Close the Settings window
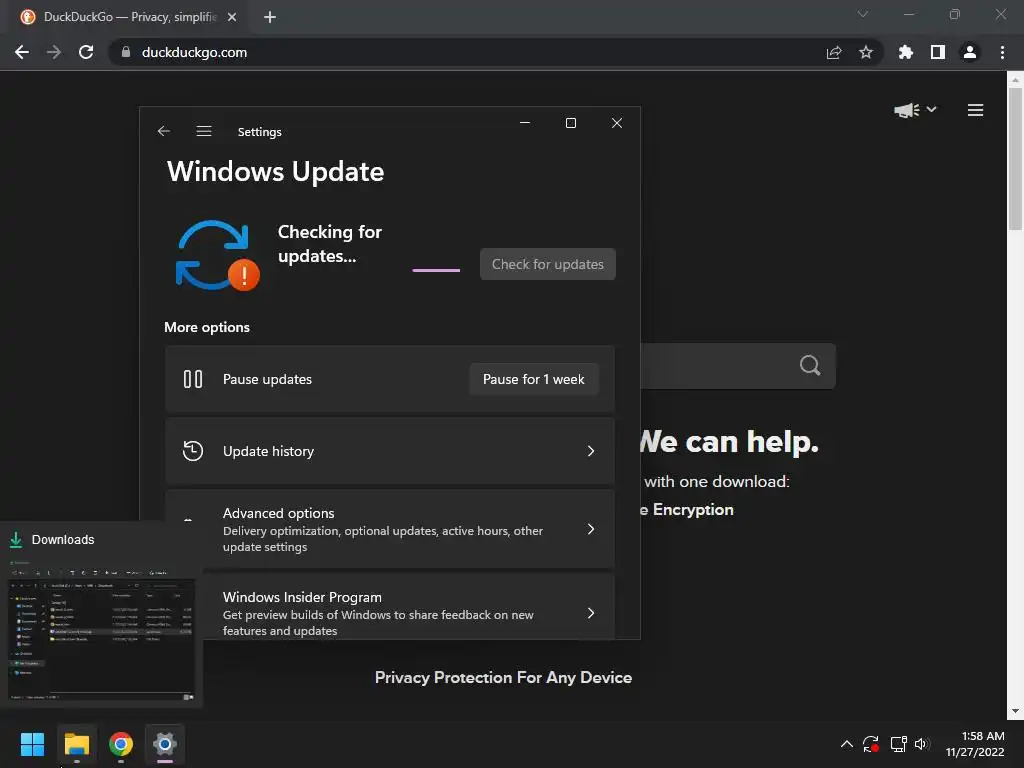 point(616,123)
